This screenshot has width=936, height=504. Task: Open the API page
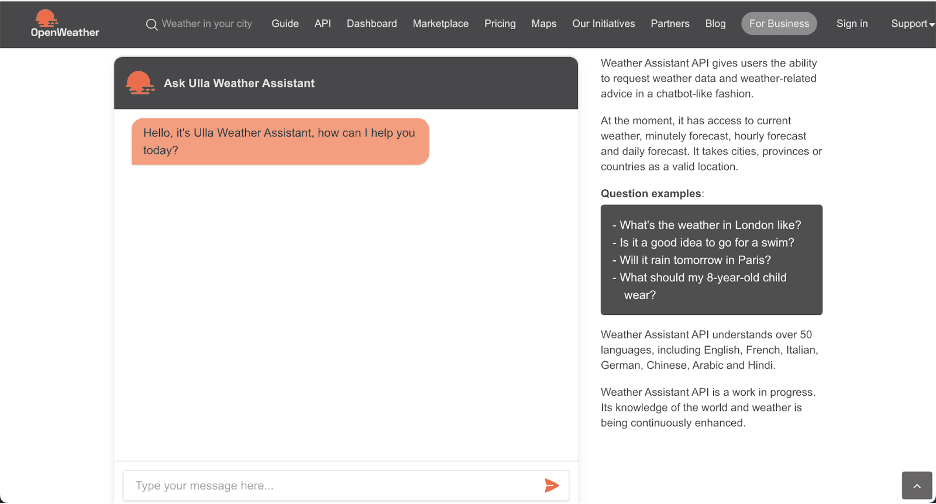[x=322, y=24]
